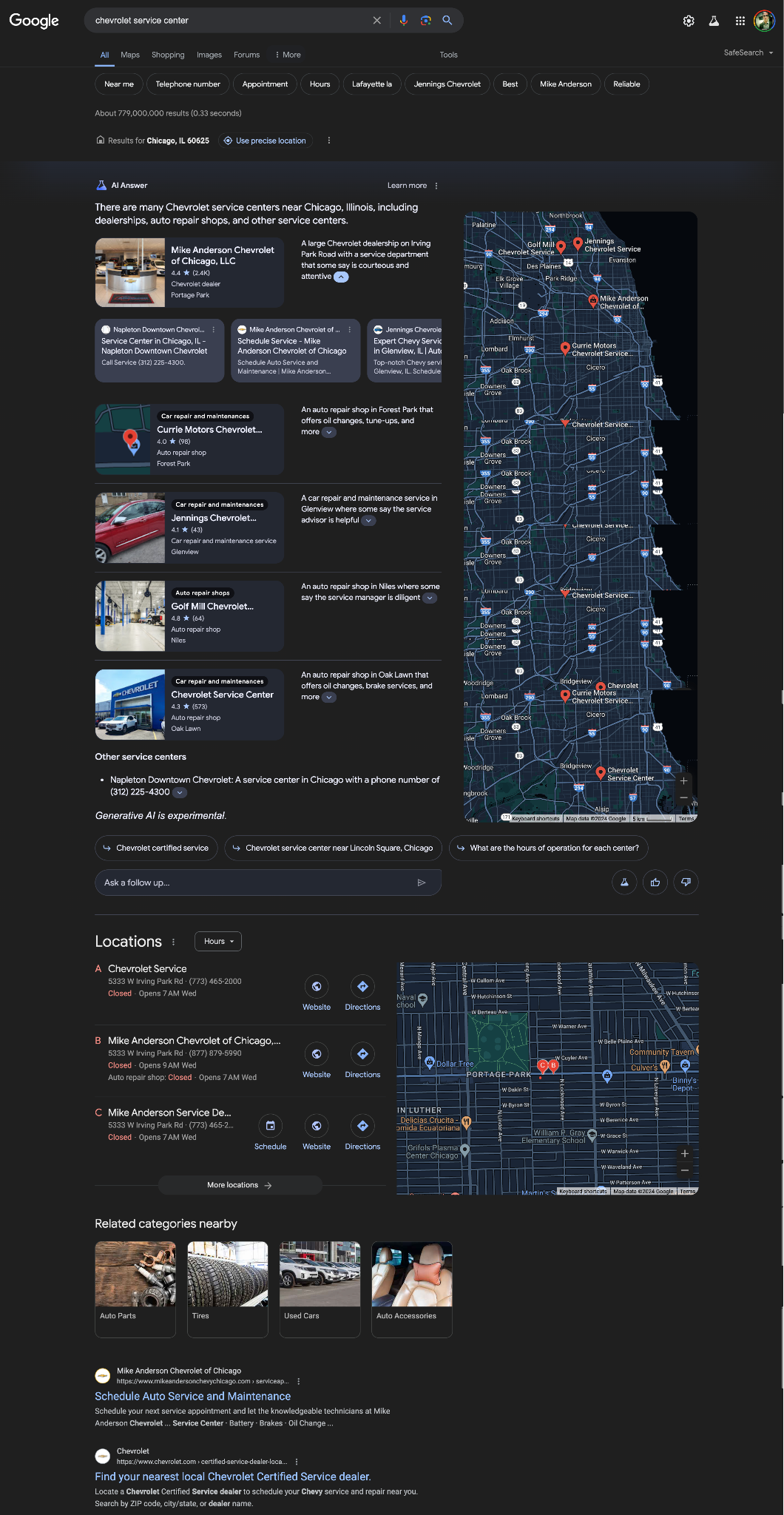
Task: Switch to the Shopping tab
Action: click(168, 55)
